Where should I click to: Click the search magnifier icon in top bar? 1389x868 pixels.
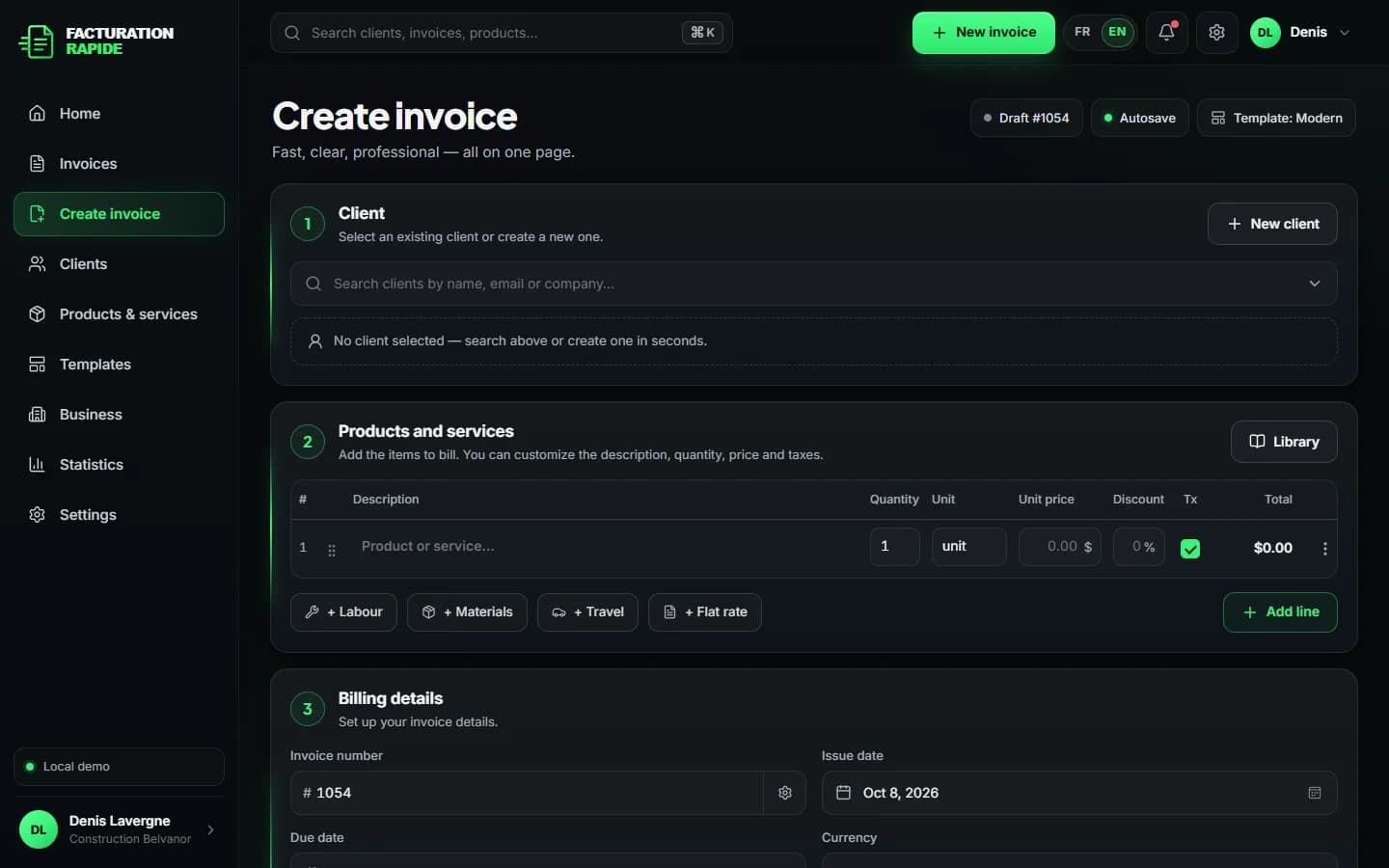click(291, 33)
